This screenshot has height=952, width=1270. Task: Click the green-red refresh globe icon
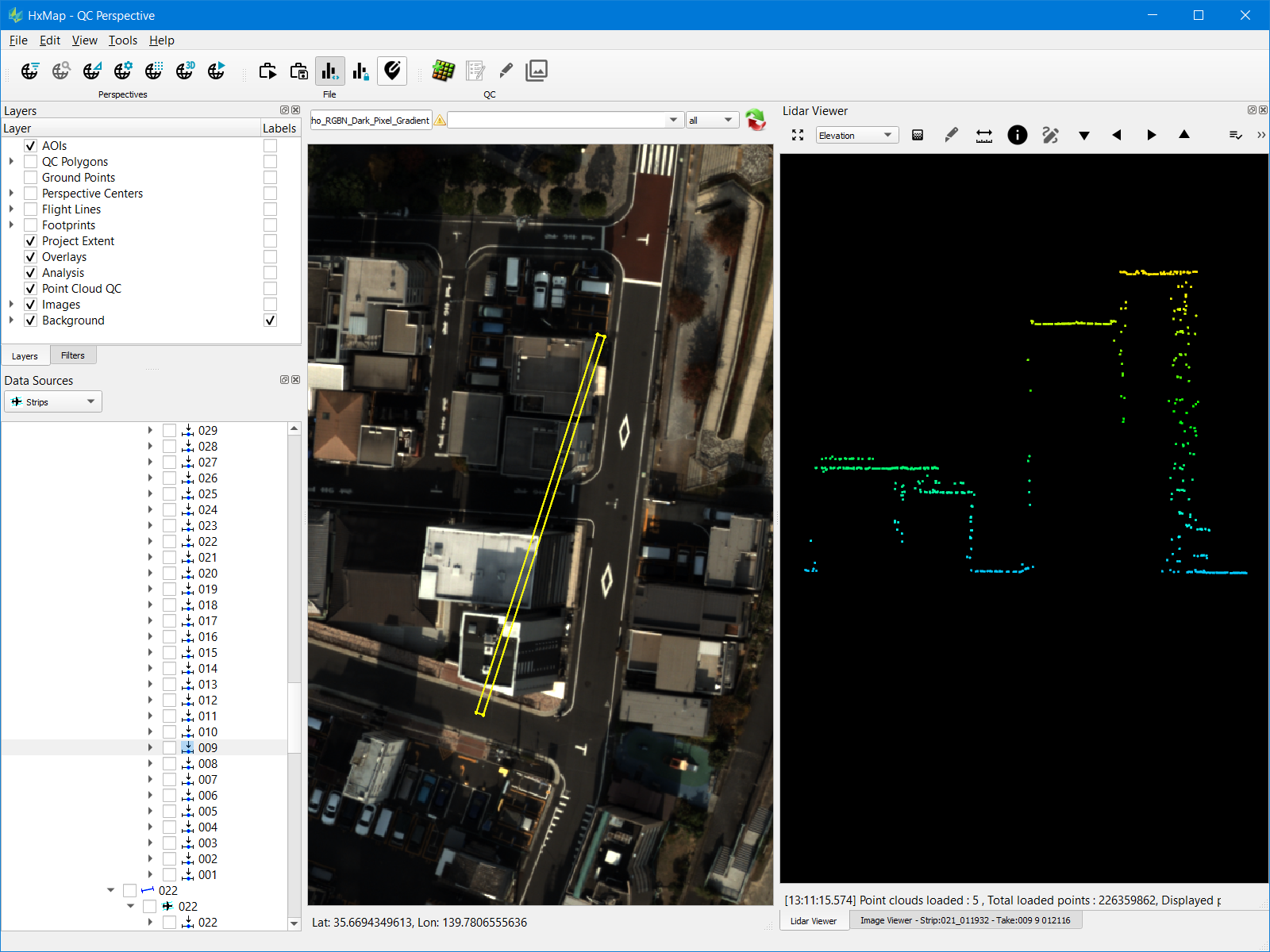point(756,121)
